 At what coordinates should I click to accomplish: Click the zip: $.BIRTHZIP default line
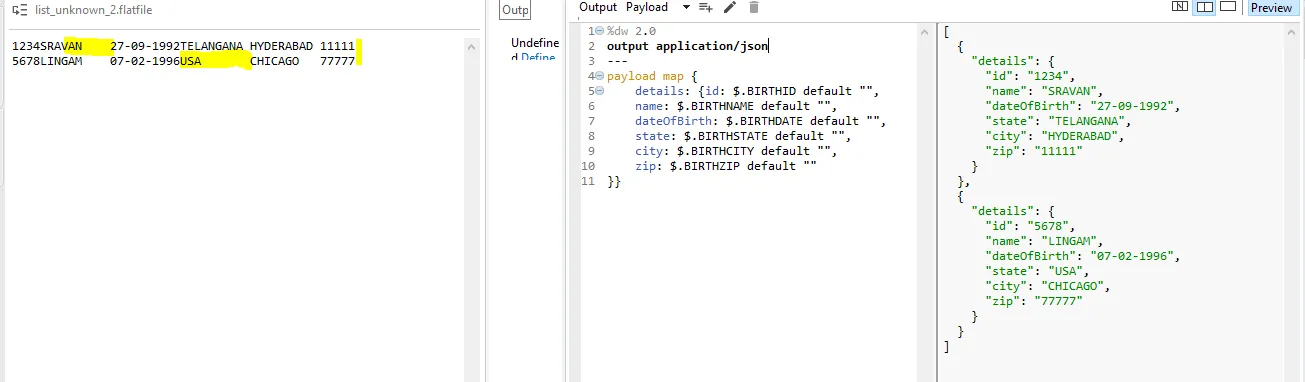point(726,166)
